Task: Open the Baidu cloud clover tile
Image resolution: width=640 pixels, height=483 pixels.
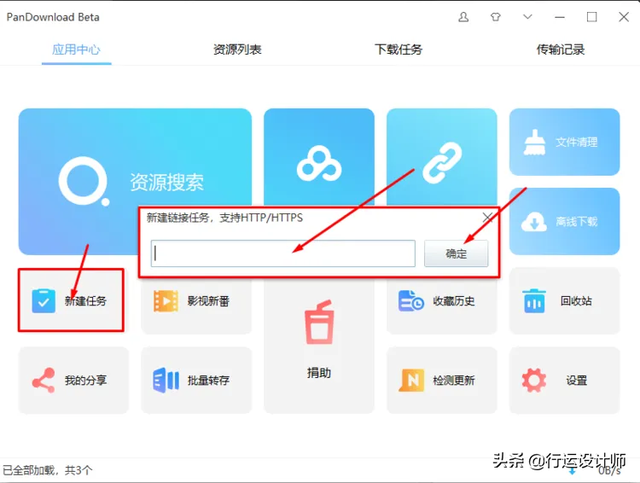Action: tap(319, 157)
